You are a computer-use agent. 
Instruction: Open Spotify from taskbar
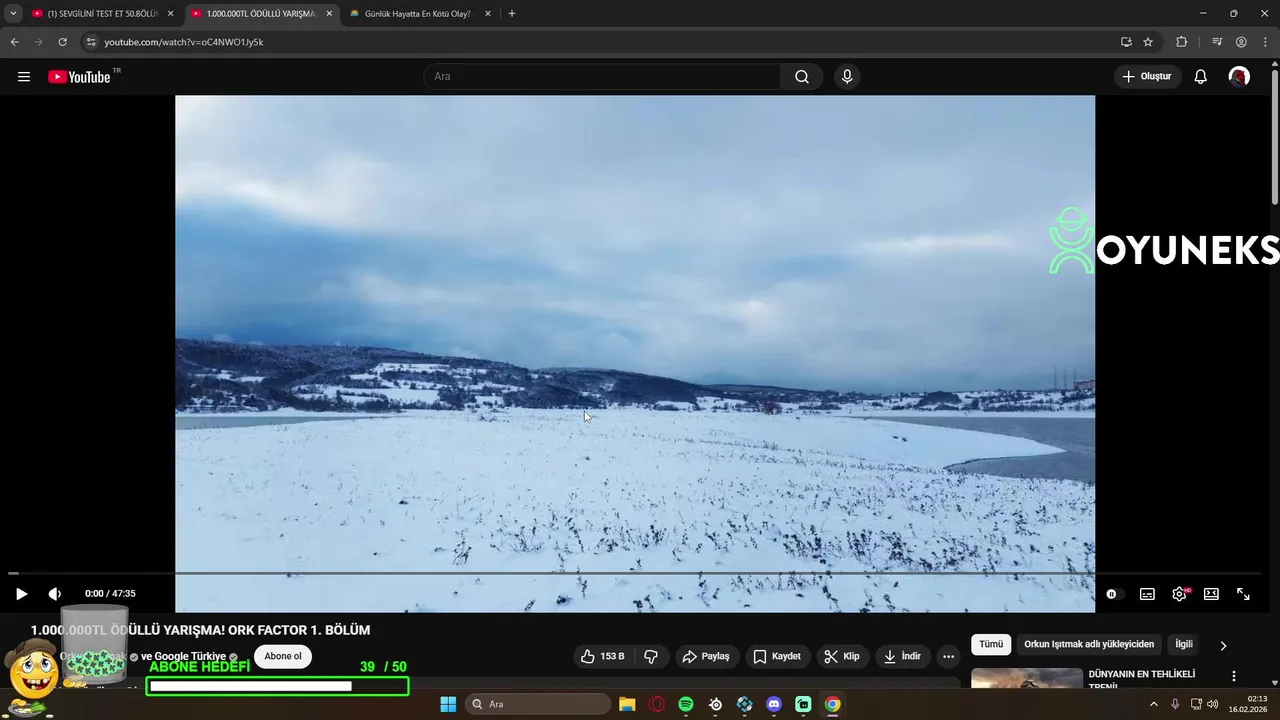tap(686, 704)
